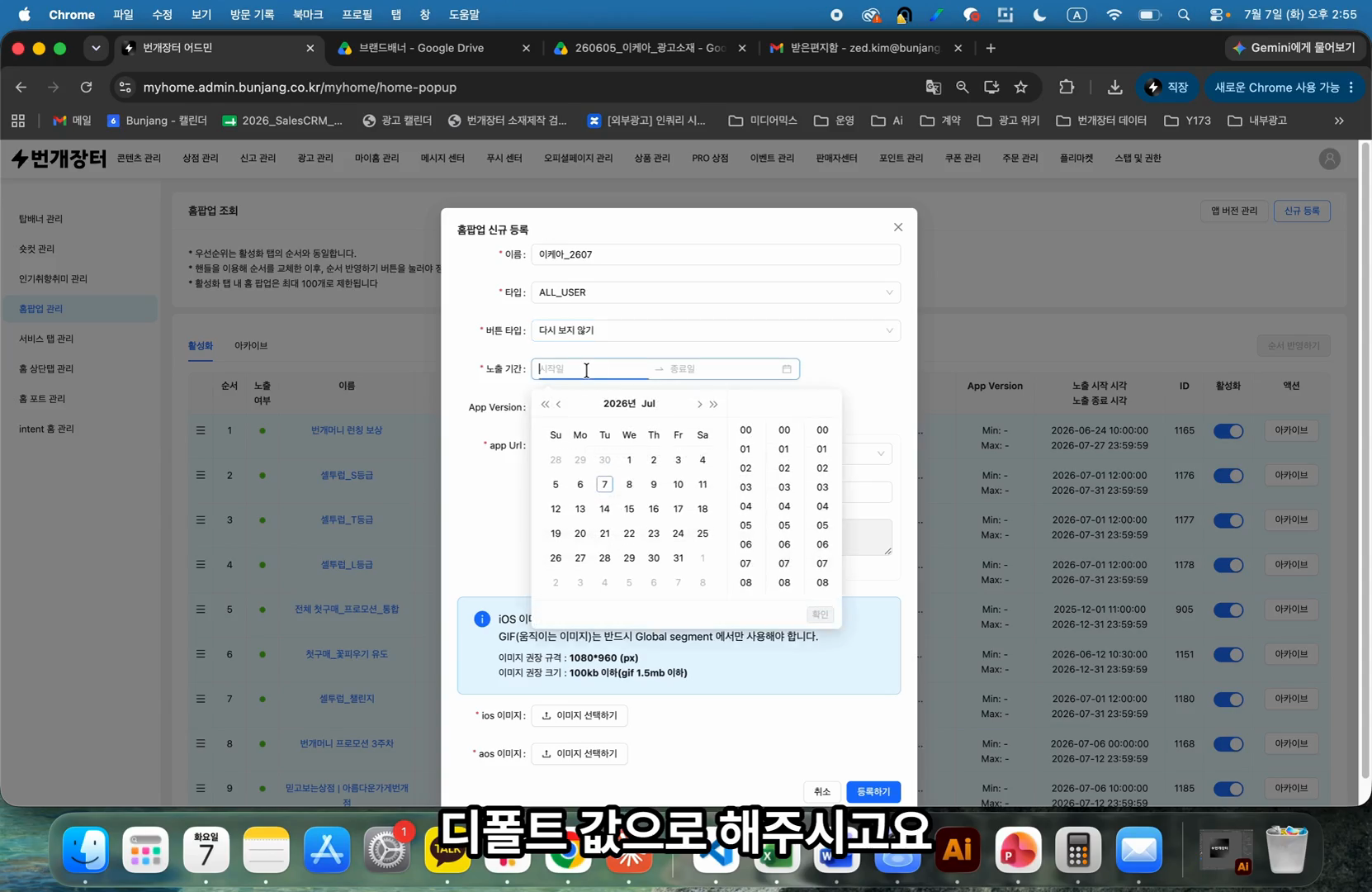Click the translate page icon
The image size is (1372, 892).
[x=934, y=87]
